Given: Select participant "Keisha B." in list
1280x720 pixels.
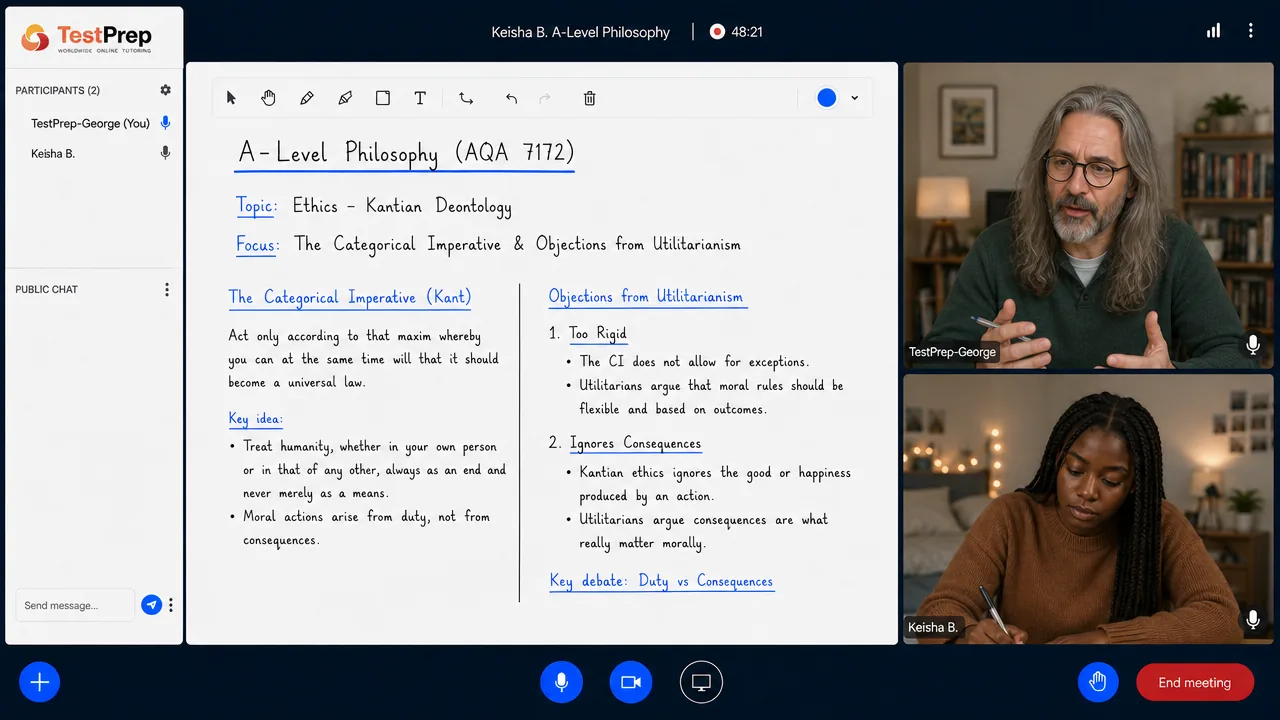Looking at the screenshot, I should coord(53,154).
